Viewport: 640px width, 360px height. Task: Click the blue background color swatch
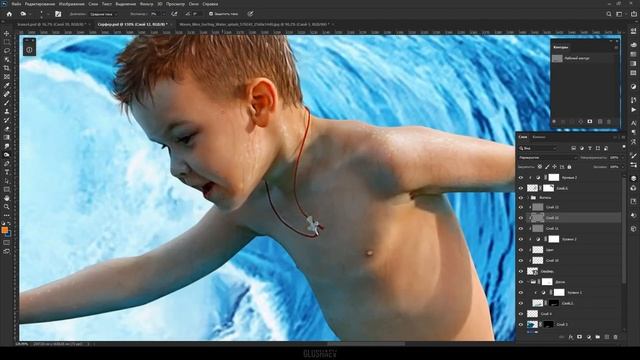[x=9, y=233]
